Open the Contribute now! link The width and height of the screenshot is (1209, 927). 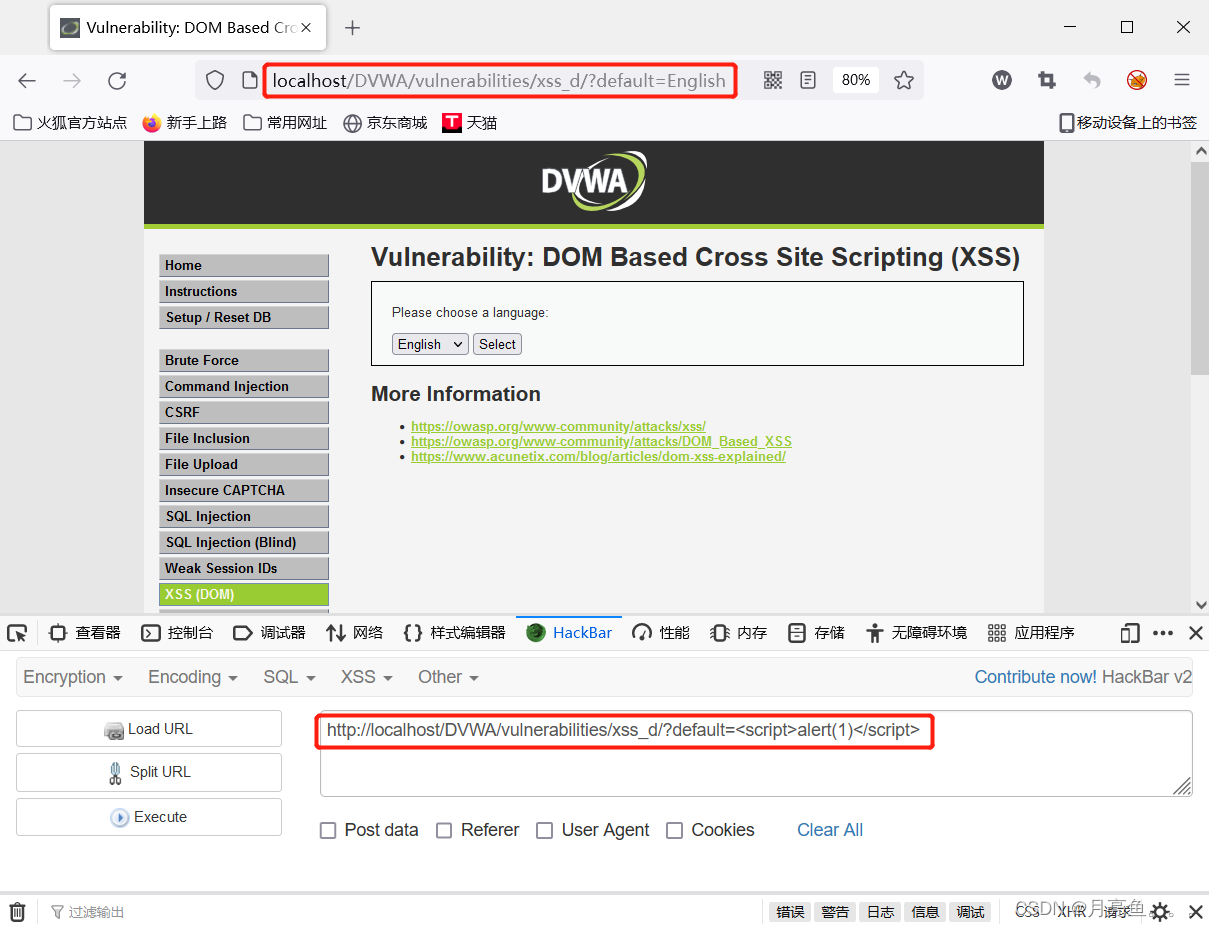point(1036,677)
